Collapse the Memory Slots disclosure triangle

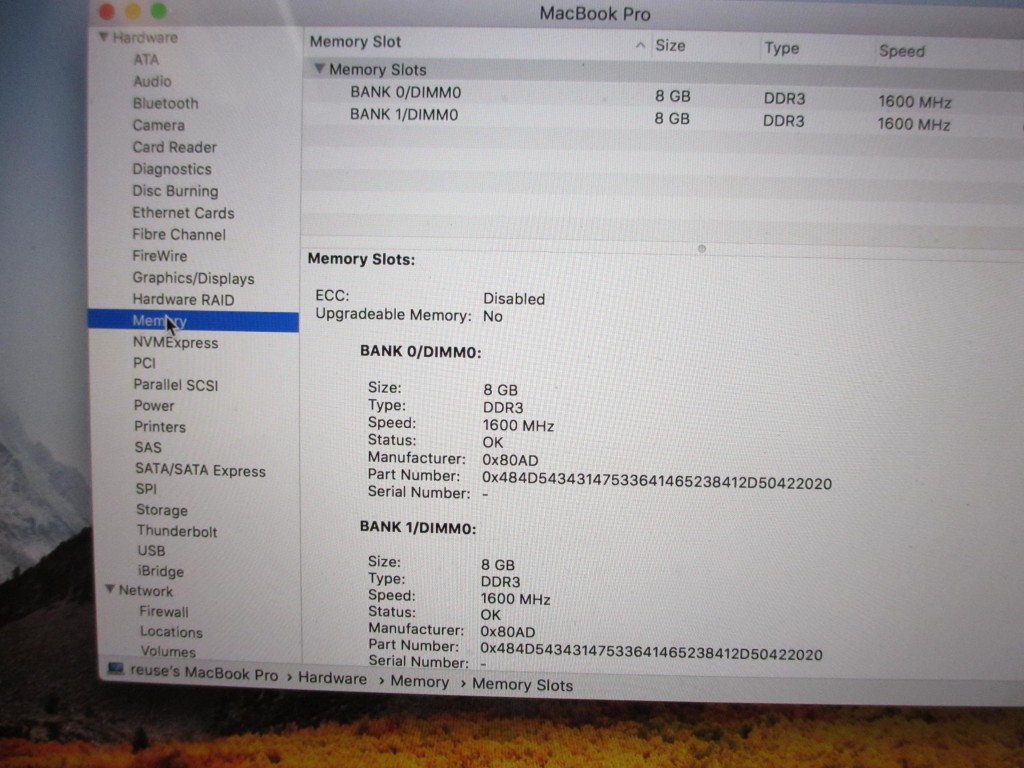coord(319,68)
